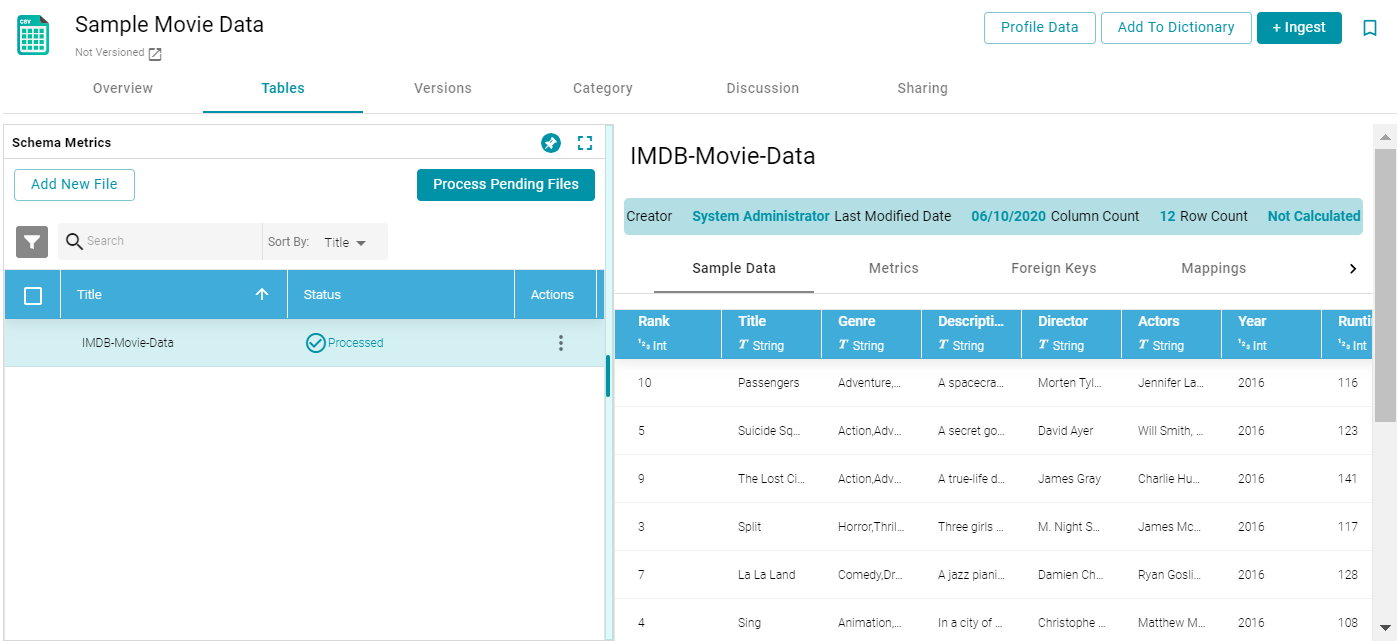Screen dimensions: 1397x641
Task: Click the sample data vertical scrollbar
Action: coord(1385,285)
